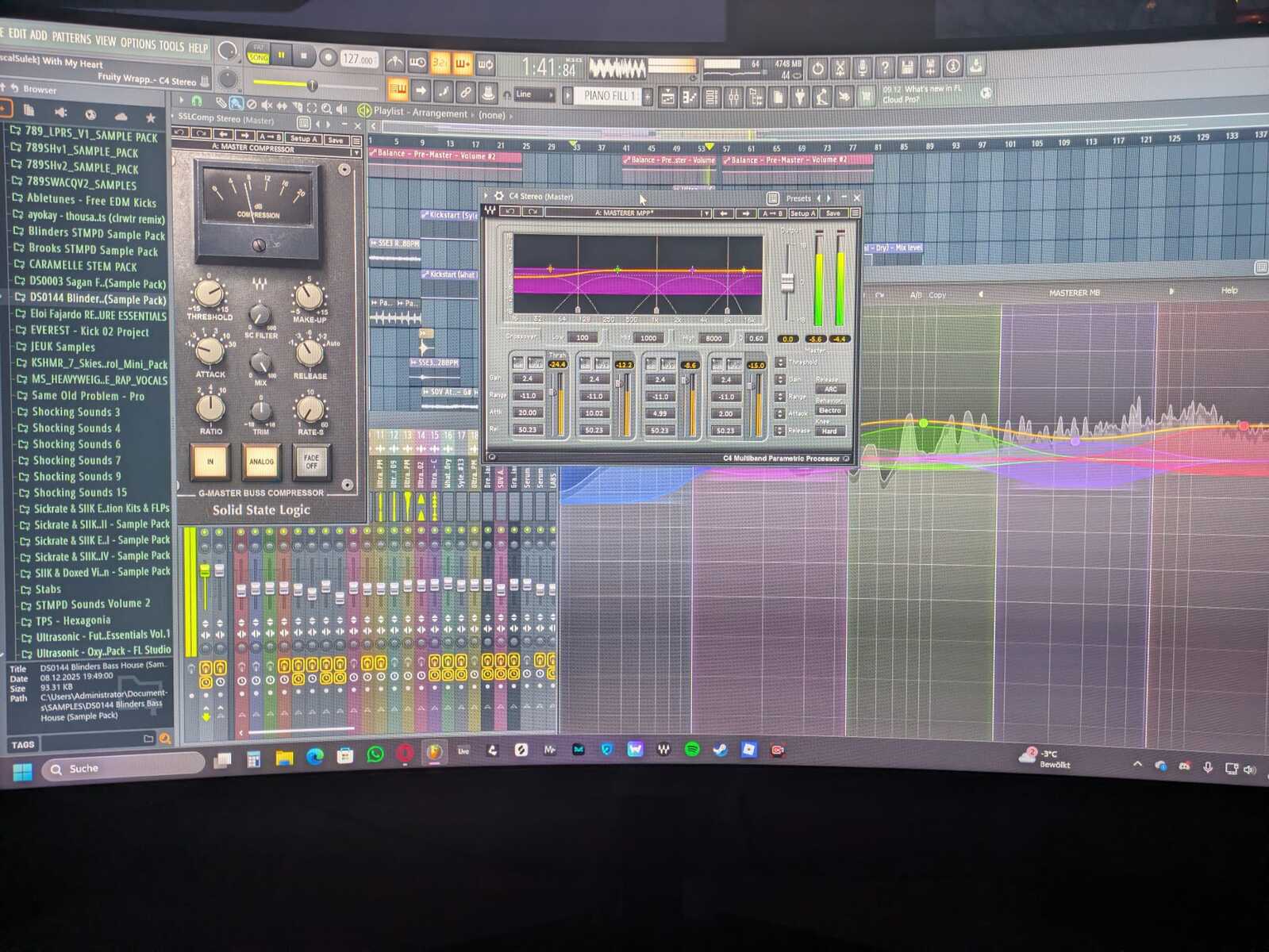The image size is (1269, 952).
Task: Click the microphone one-click recording icon
Action: click(x=863, y=68)
